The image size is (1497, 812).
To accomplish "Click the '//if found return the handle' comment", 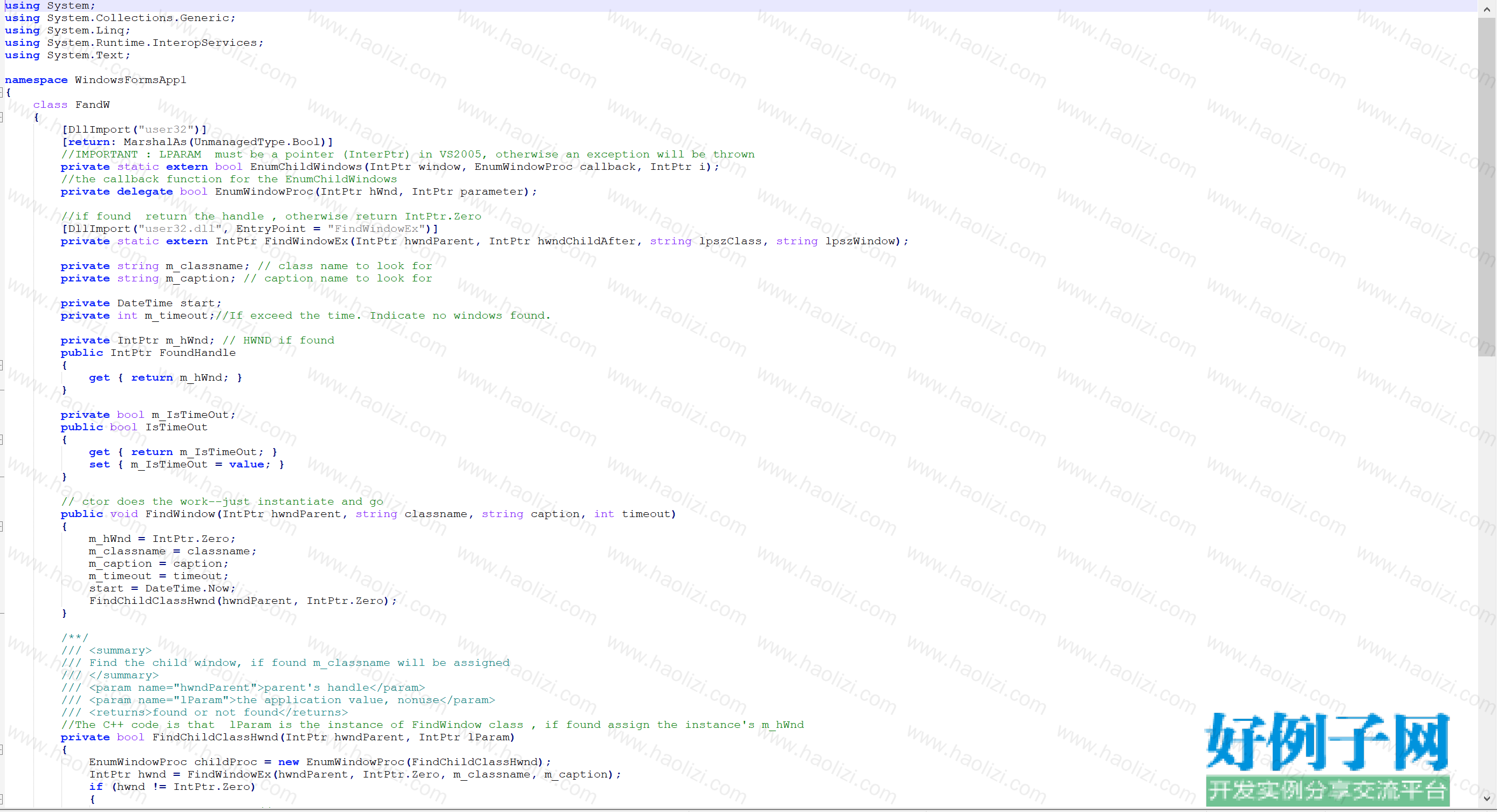I will click(271, 216).
